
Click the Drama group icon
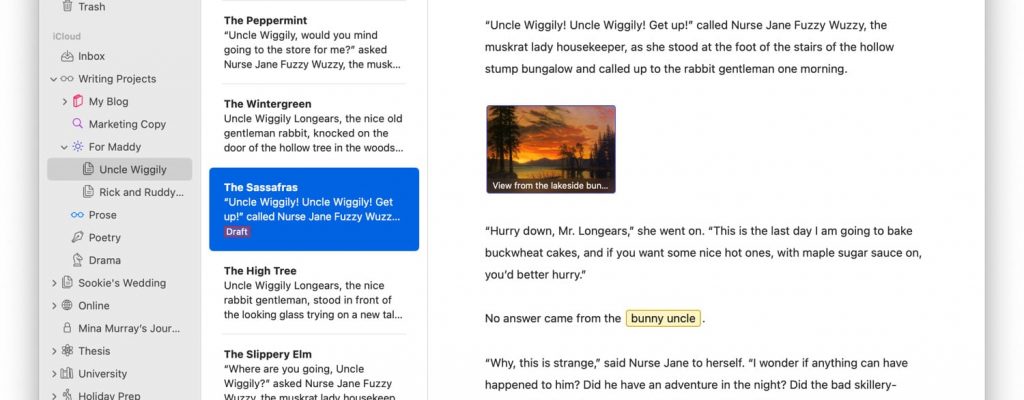click(x=78, y=260)
